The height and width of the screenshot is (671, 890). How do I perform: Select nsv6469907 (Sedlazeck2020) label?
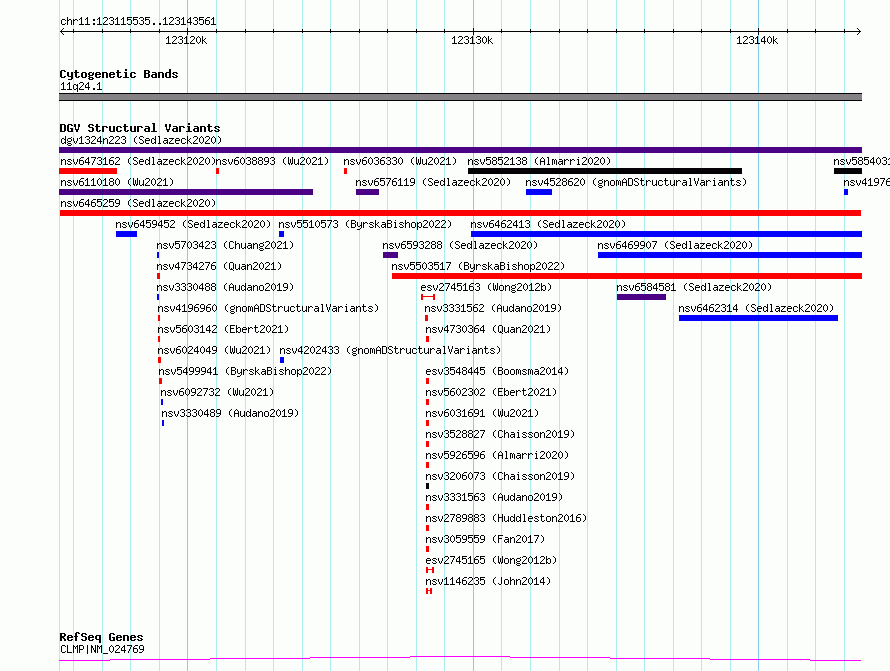[675, 245]
